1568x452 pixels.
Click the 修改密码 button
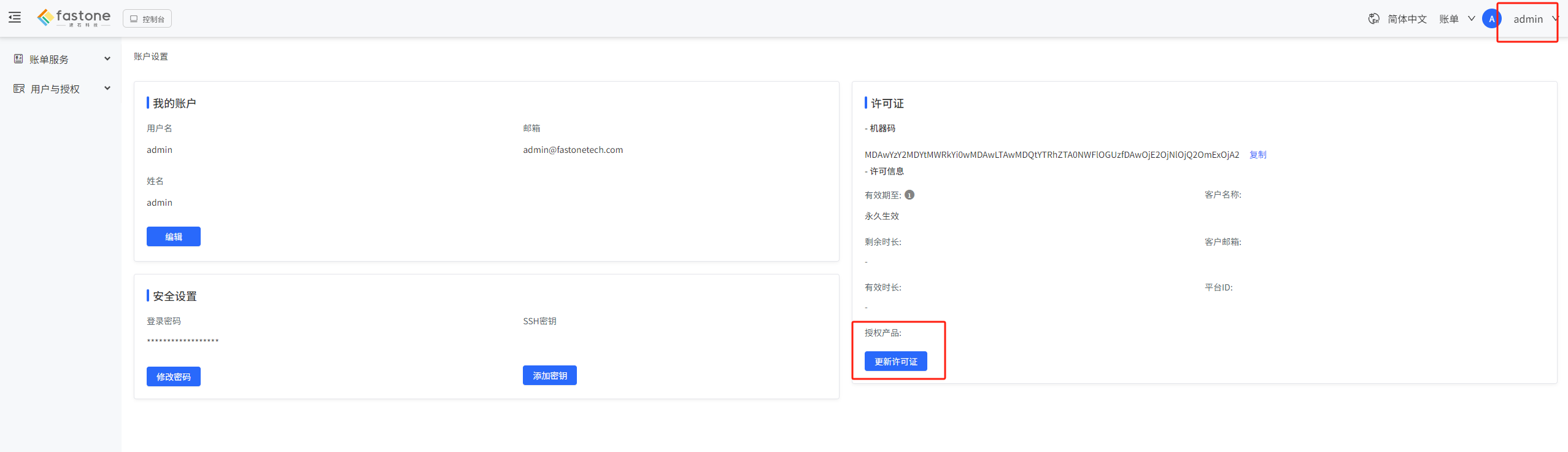(174, 376)
